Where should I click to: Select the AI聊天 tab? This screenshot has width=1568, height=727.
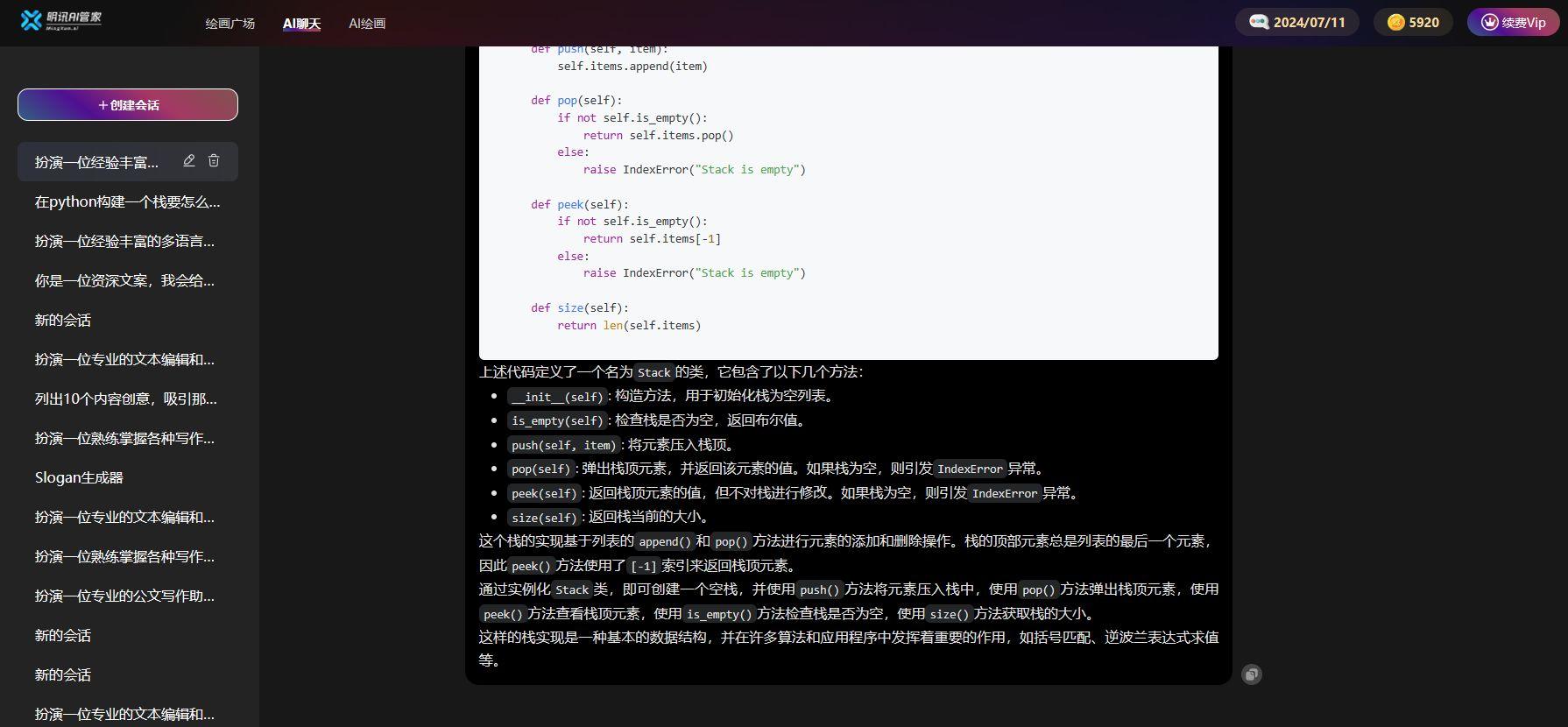301,24
